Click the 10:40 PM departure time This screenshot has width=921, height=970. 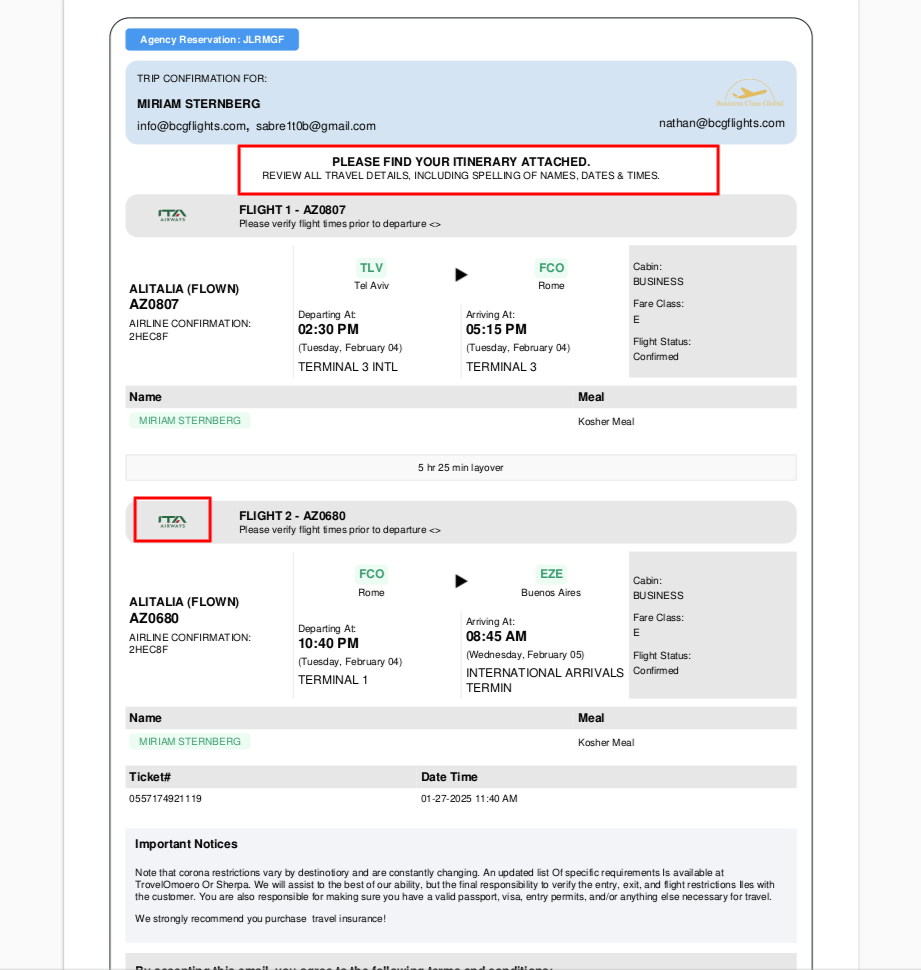click(x=328, y=643)
